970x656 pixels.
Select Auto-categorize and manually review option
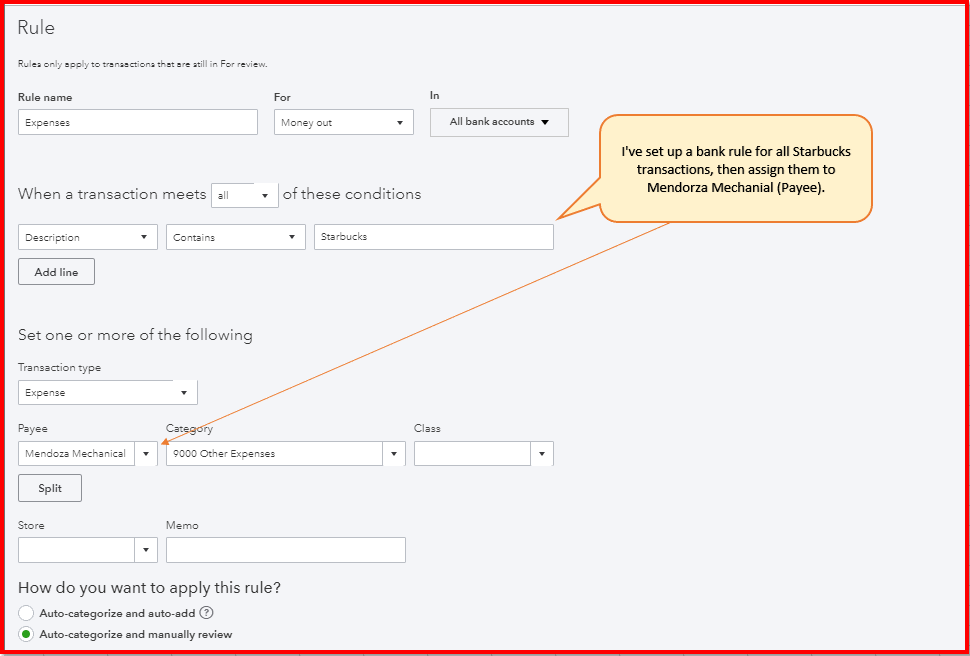click(27, 634)
